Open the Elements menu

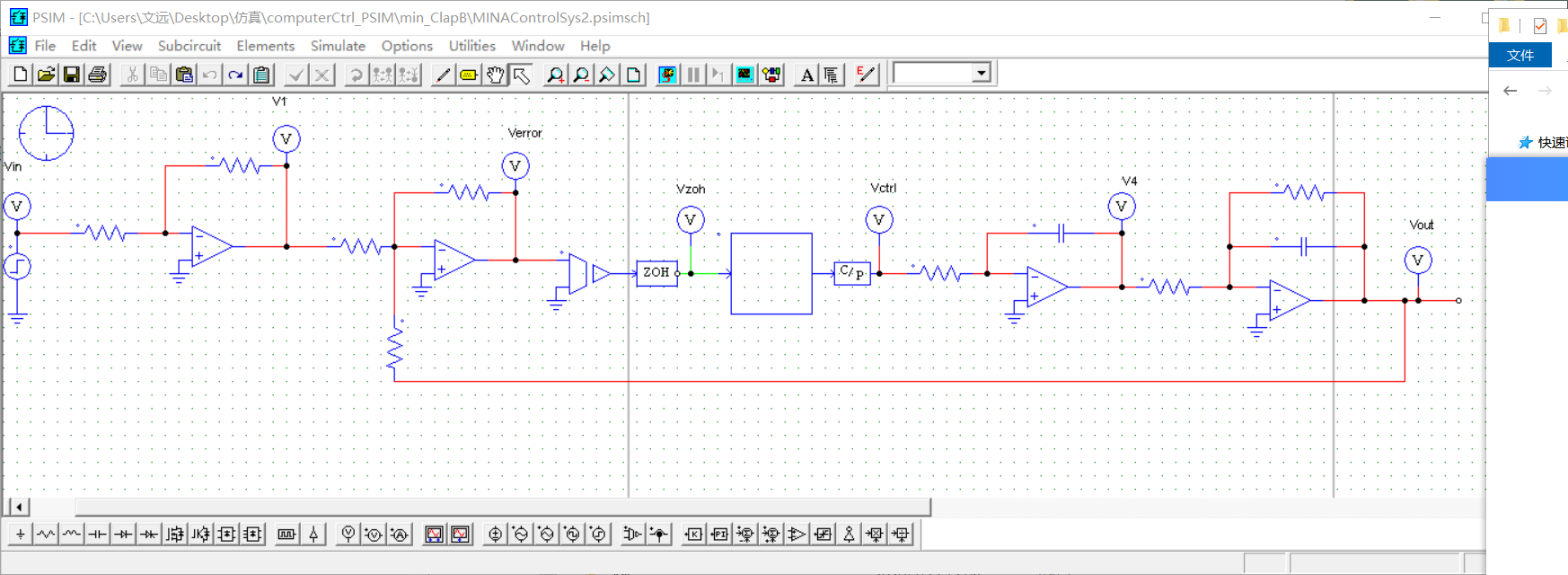click(x=265, y=46)
